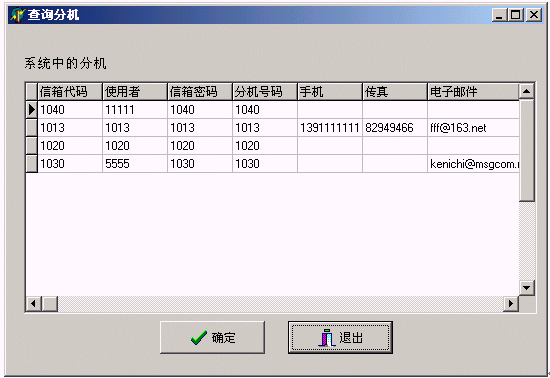Image resolution: width=550 pixels, height=378 pixels.
Task: Click the horizontal scrollbar thumb
Action: click(50, 304)
